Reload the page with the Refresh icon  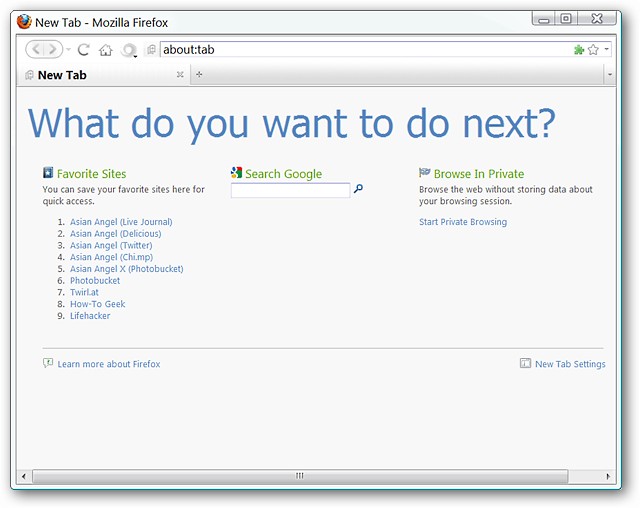(x=84, y=50)
